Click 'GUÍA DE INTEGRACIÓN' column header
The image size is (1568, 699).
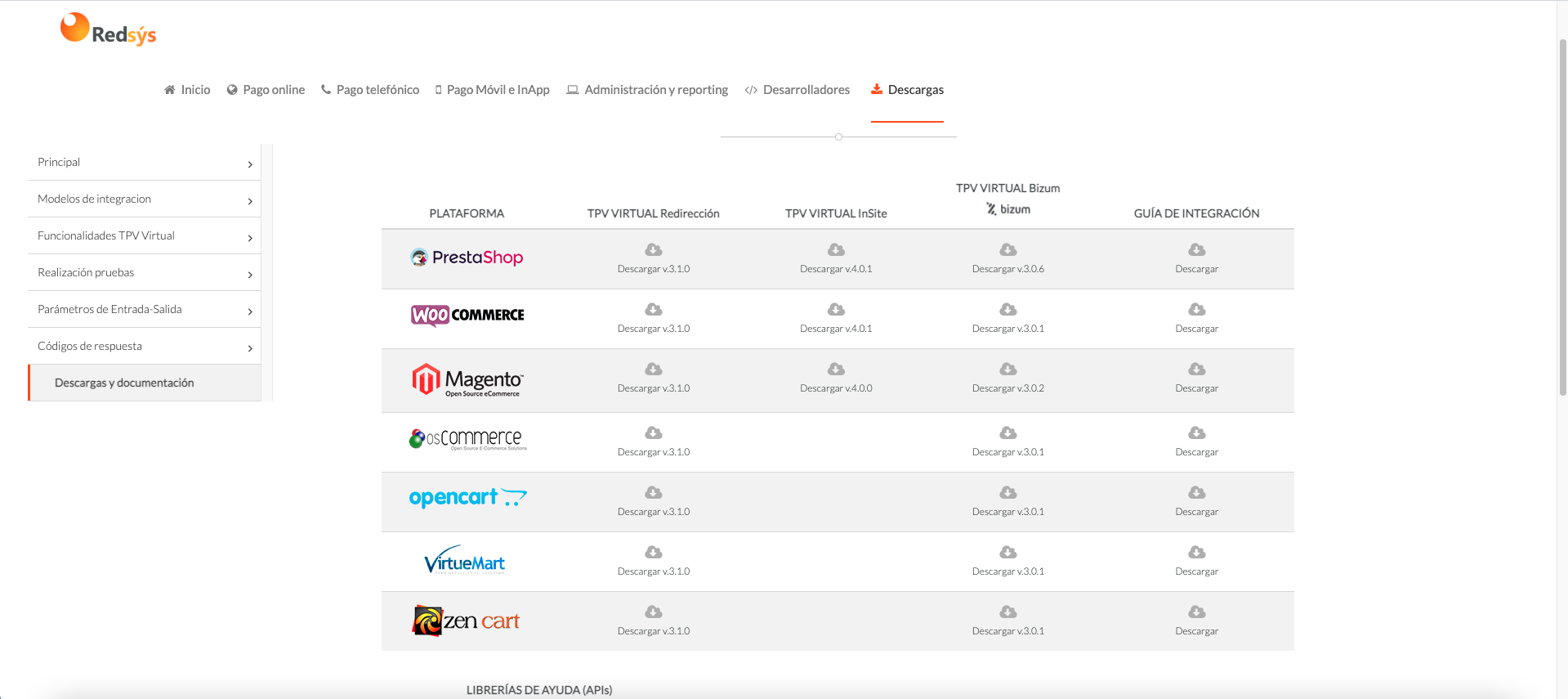[1197, 213]
